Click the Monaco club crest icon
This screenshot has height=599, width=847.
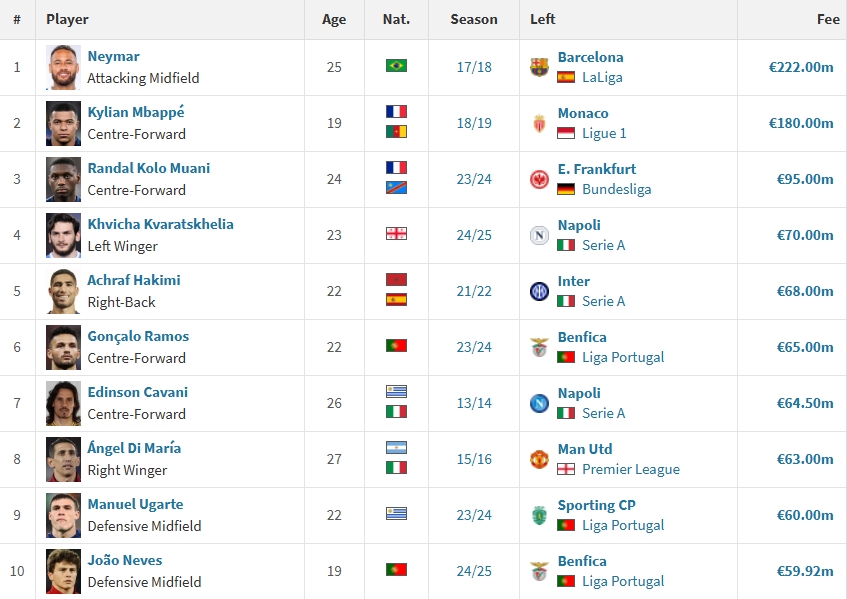540,123
